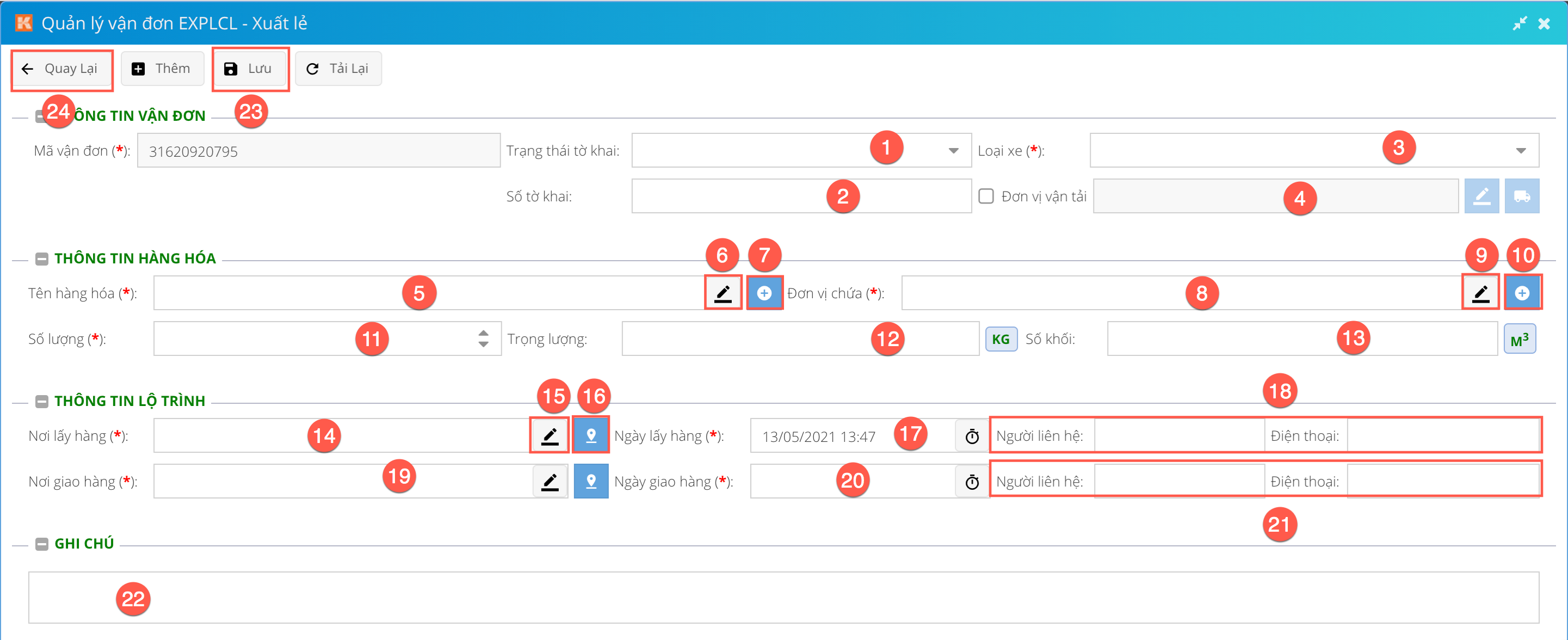Click the map pin icon for Nơi giao hàng
The image size is (1568, 640).
click(x=590, y=481)
